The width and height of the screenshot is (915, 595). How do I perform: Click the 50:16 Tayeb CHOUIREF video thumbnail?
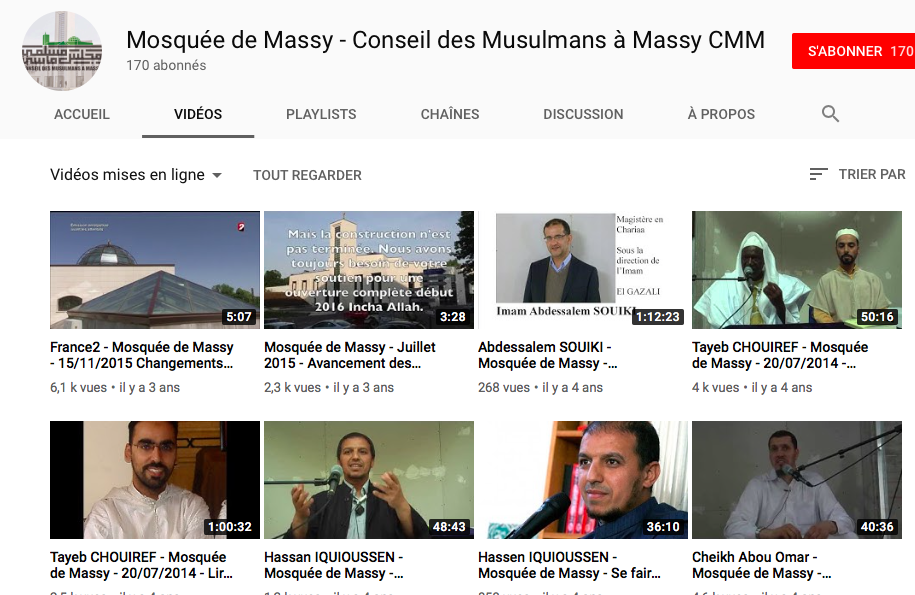797,270
